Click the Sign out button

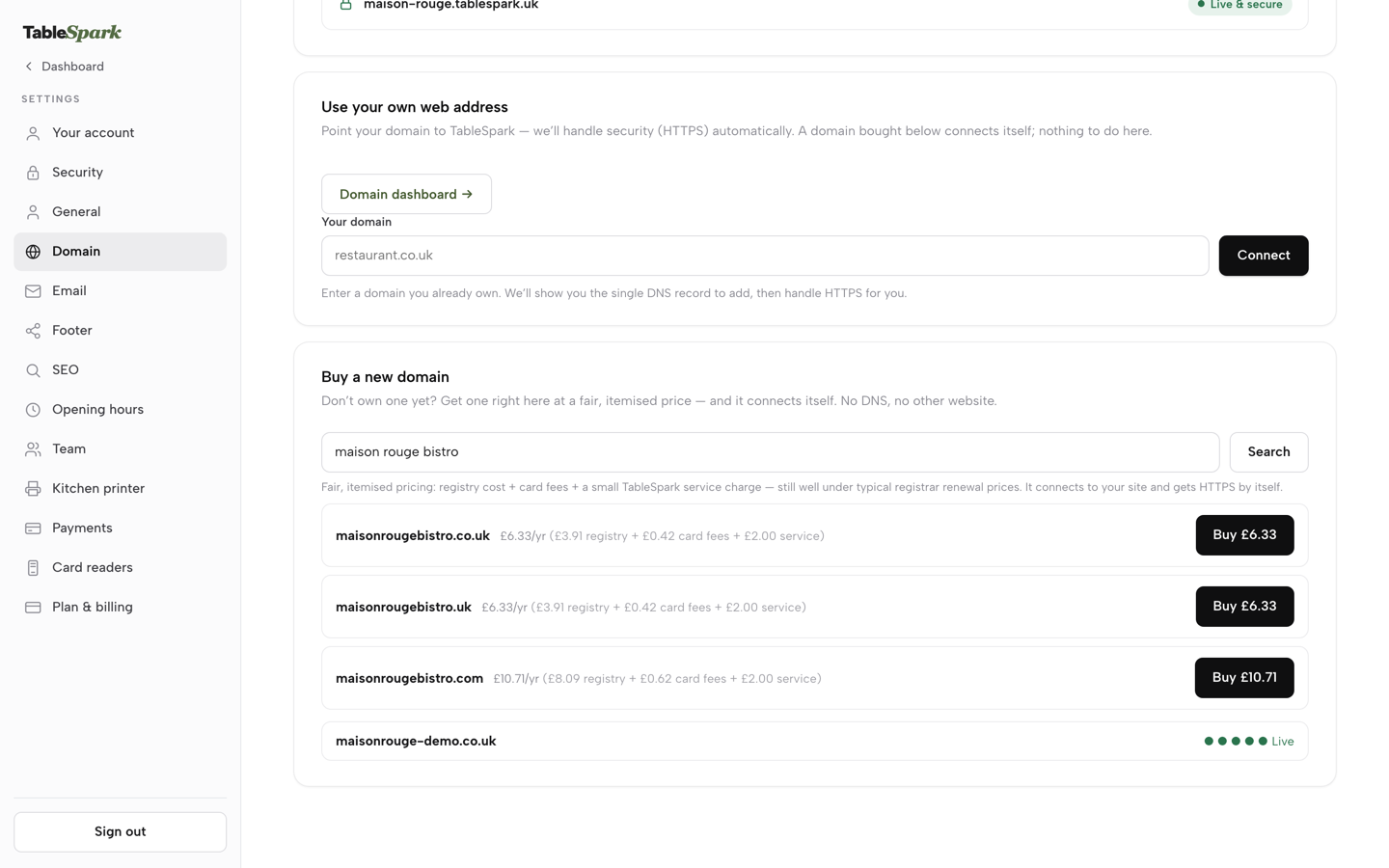(120, 831)
